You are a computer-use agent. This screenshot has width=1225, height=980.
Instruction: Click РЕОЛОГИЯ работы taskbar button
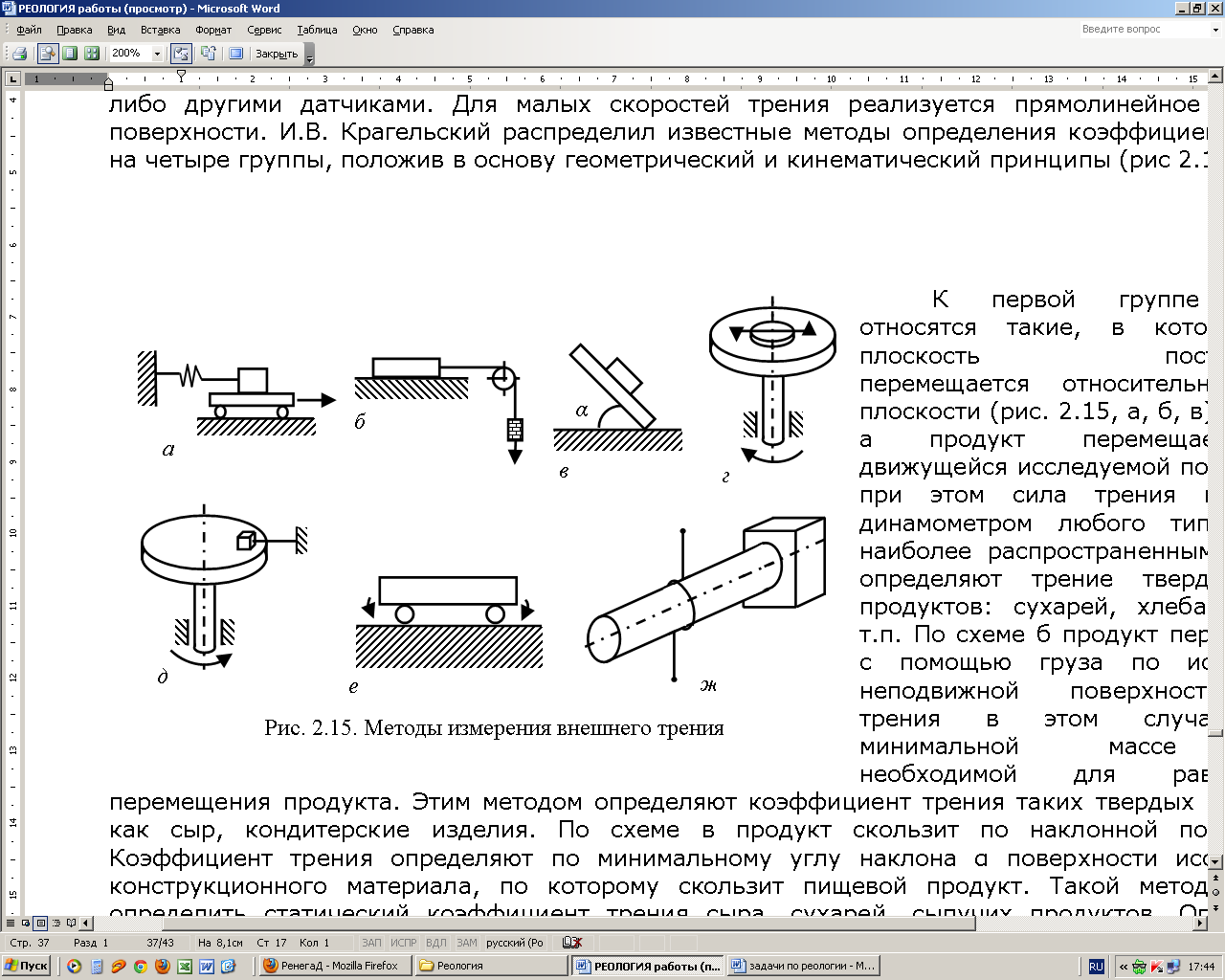648,966
